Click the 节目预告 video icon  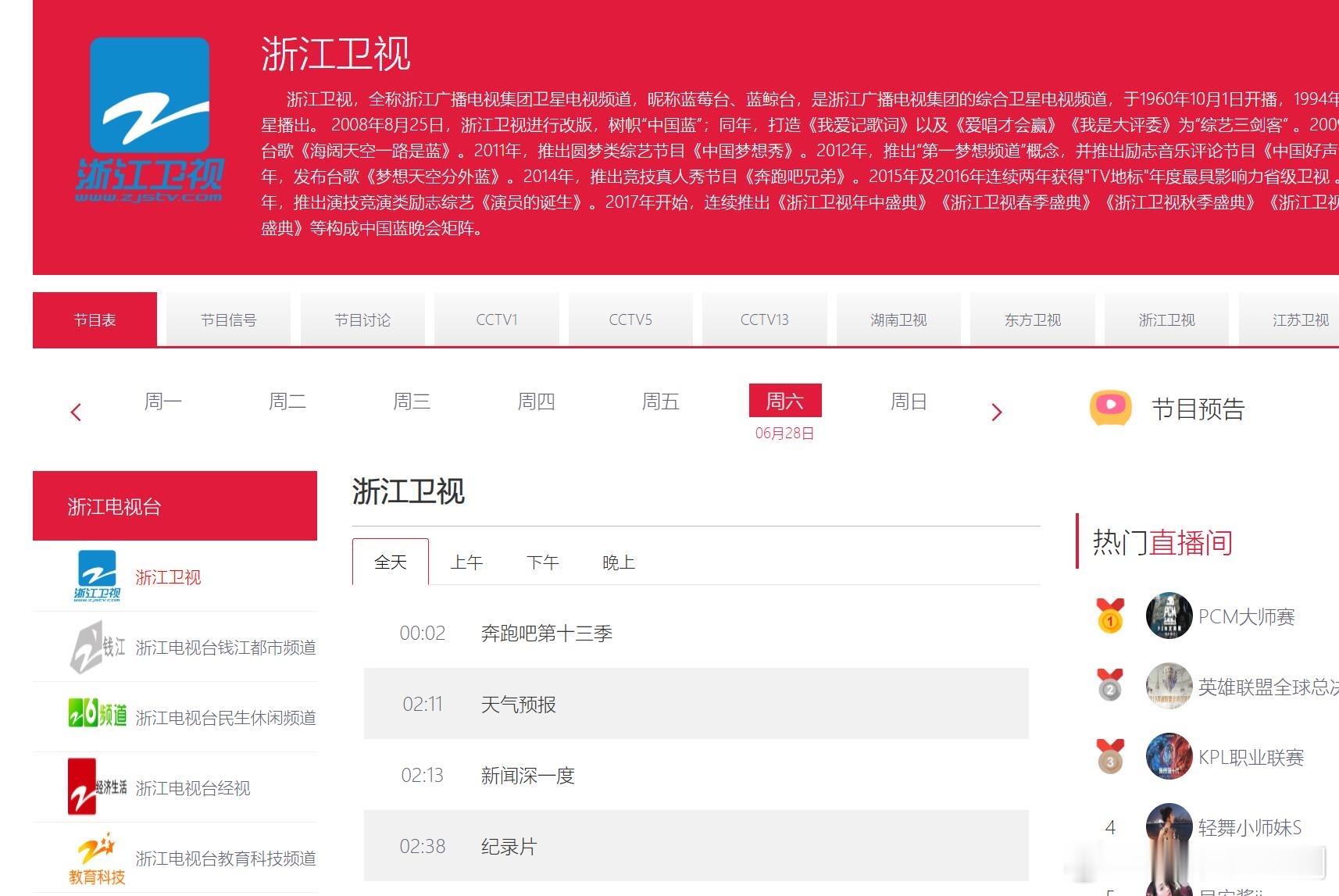pos(1111,407)
